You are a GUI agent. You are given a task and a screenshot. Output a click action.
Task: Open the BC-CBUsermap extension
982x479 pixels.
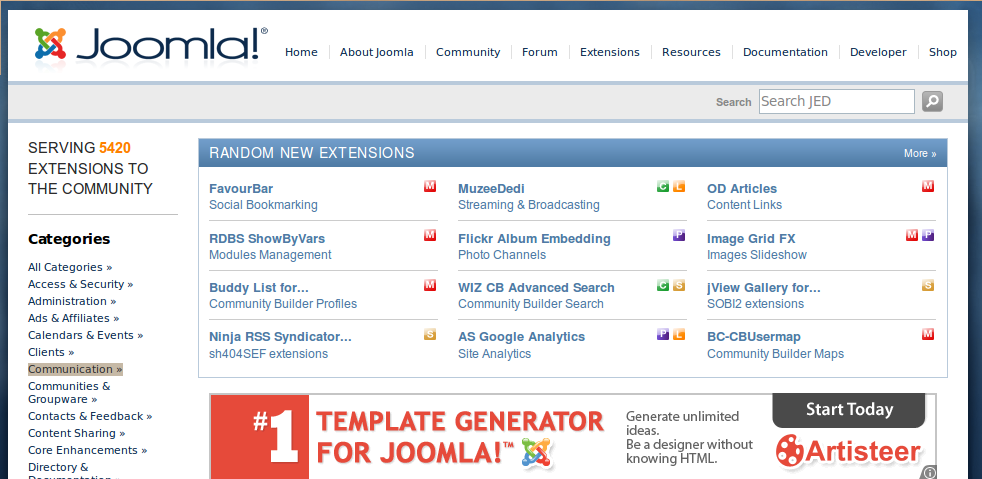coord(753,337)
